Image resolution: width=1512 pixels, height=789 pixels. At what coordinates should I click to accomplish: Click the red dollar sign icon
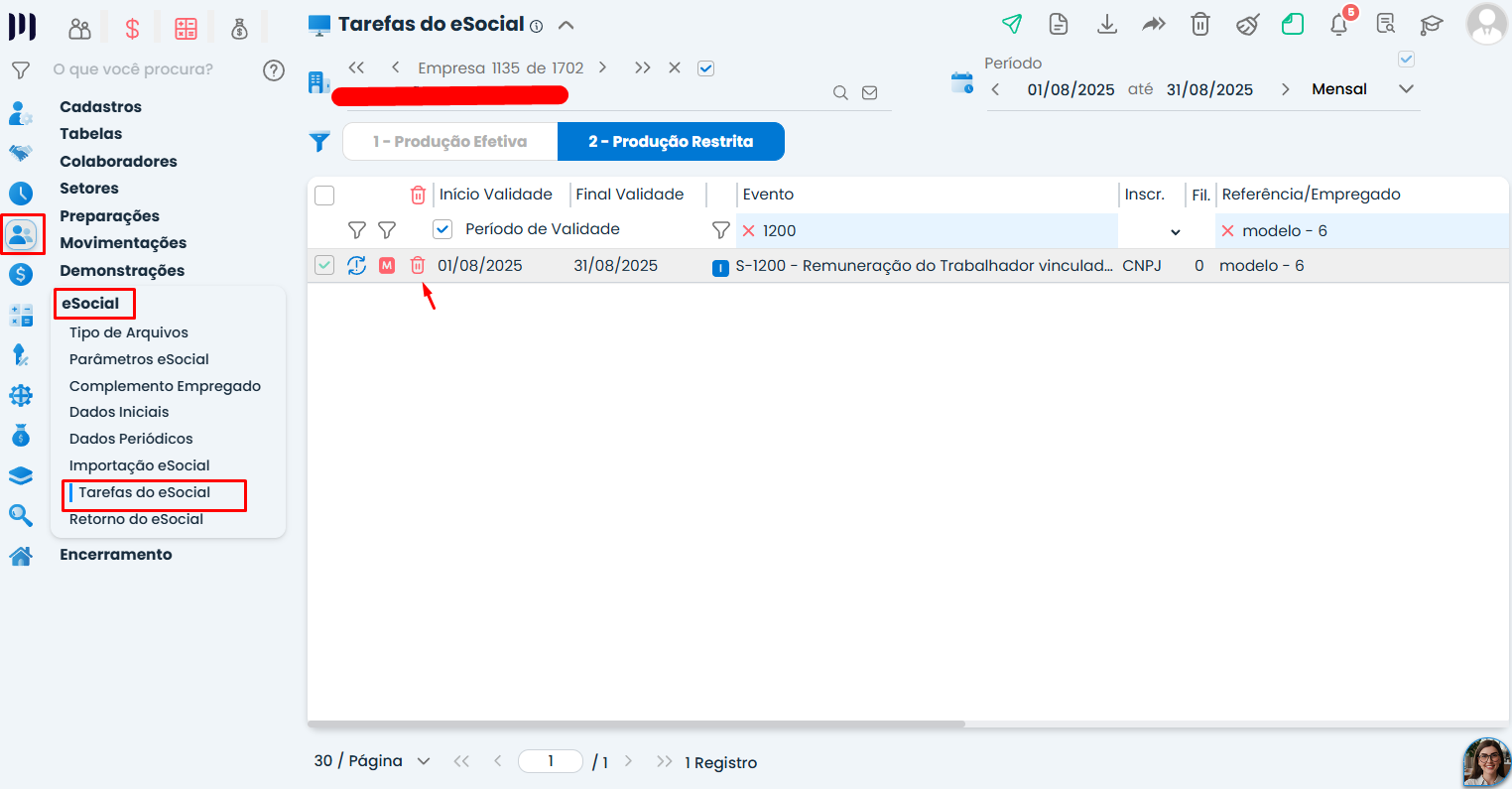point(132,29)
